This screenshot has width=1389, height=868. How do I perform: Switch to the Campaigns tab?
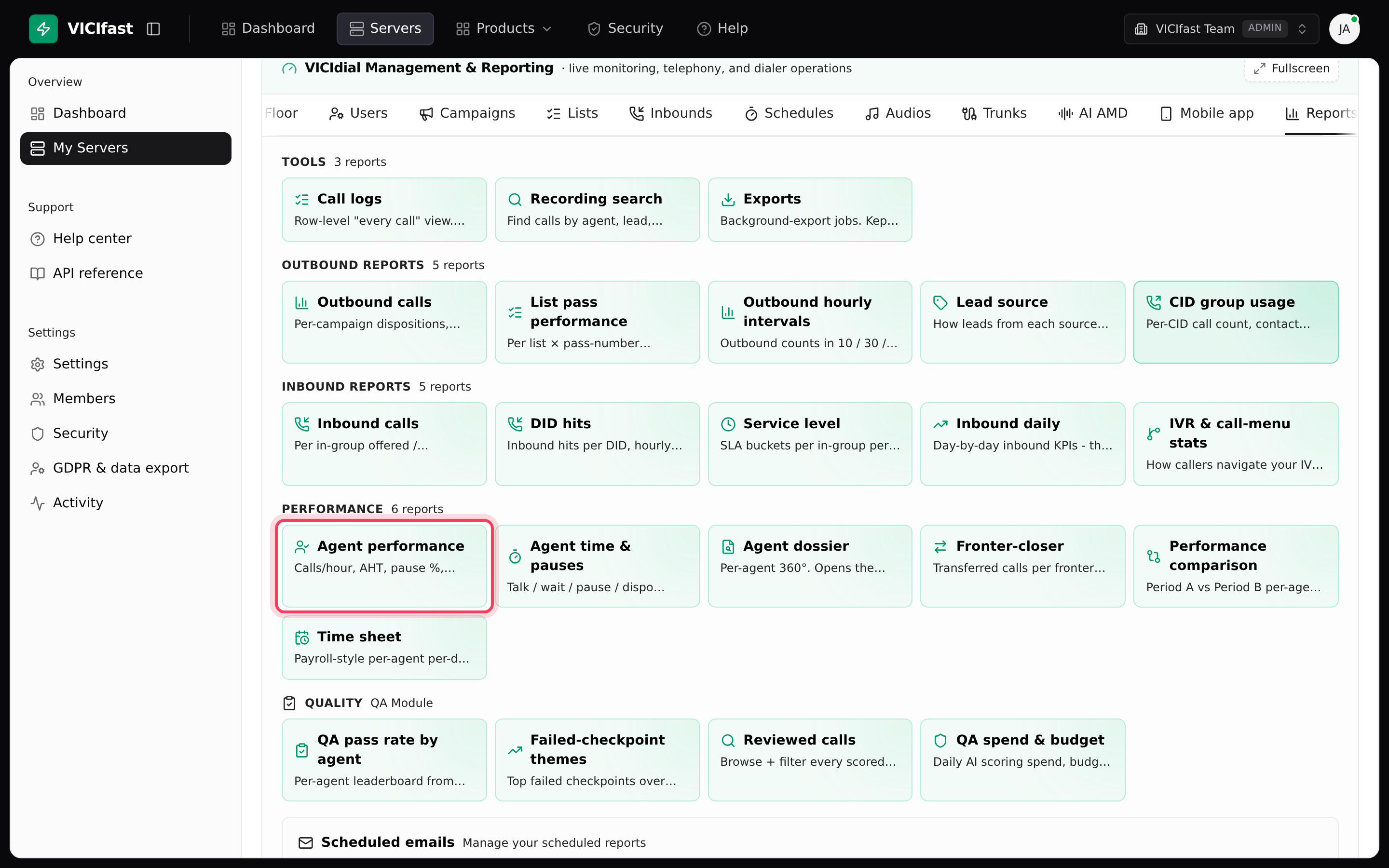(467, 114)
